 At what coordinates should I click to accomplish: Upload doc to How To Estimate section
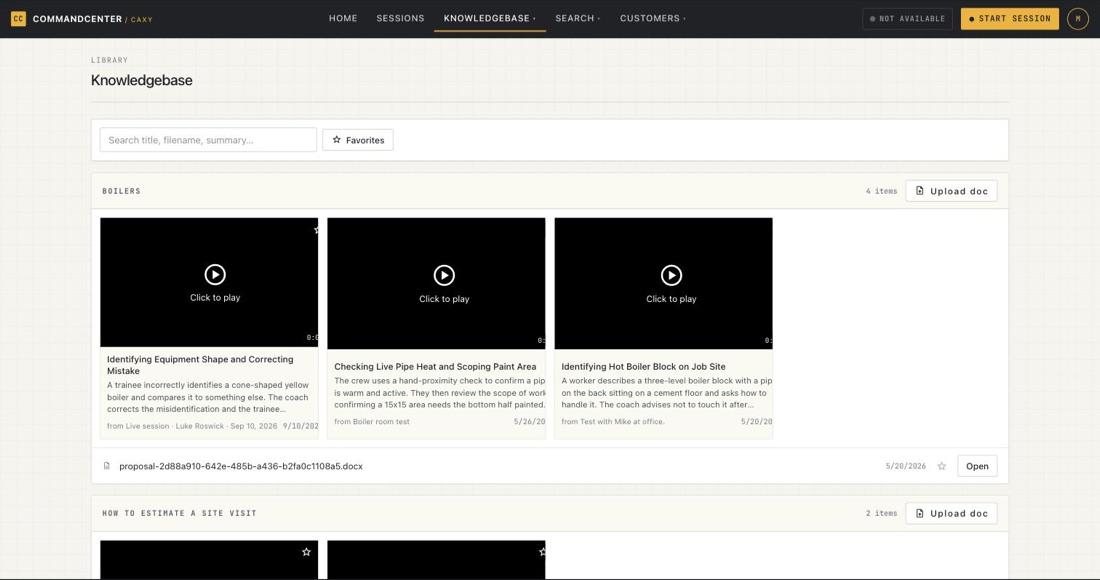coord(951,513)
